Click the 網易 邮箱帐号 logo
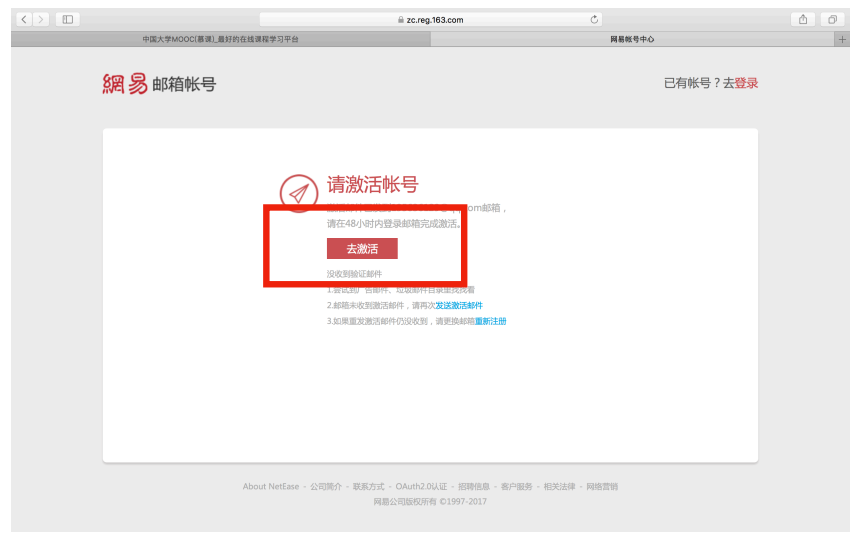The width and height of the screenshot is (853, 538). coord(159,84)
